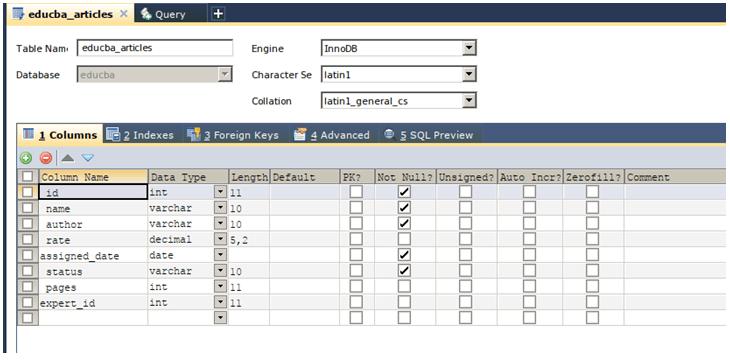The image size is (730, 360).
Task: Open data type dropdown for status row
Action: [x=220, y=271]
